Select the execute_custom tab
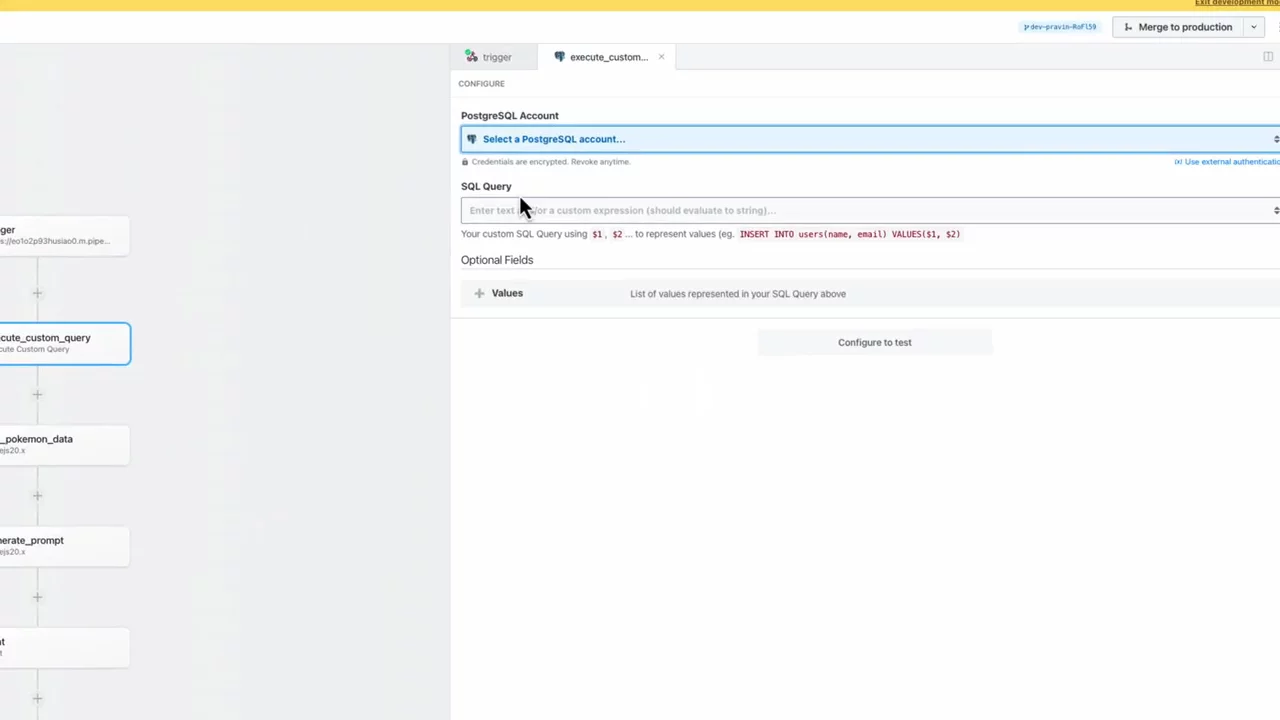The width and height of the screenshot is (1280, 720). pos(603,57)
